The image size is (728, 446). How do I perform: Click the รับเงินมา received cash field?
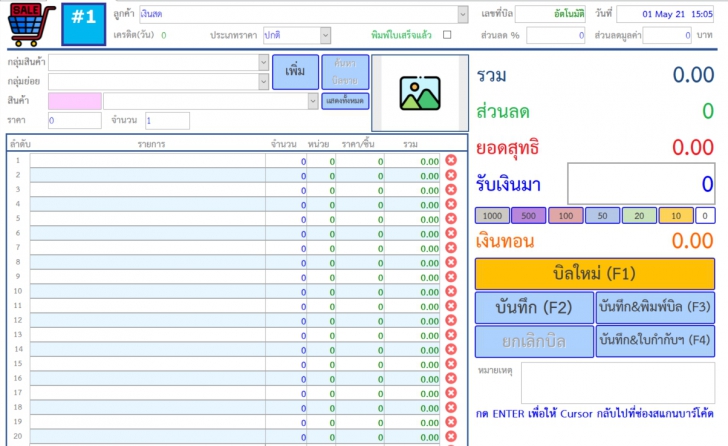pos(641,184)
